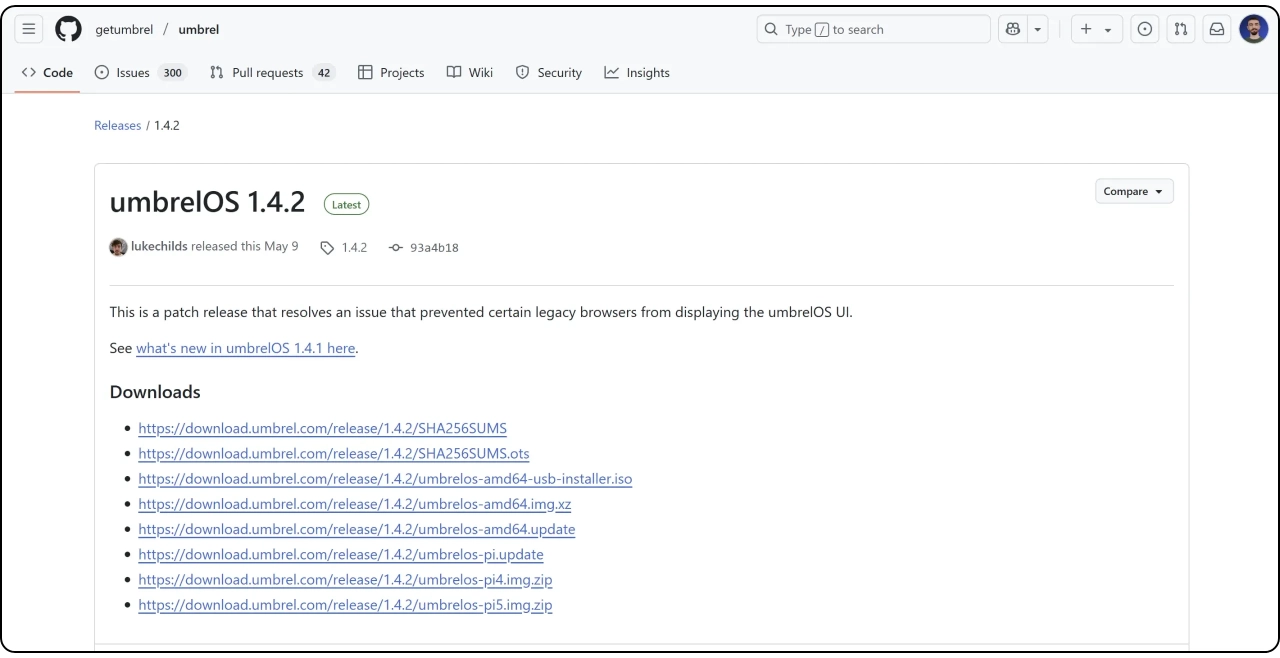The image size is (1280, 658).
Task: Download umbrelos-pi5.img.zip link
Action: coord(345,605)
